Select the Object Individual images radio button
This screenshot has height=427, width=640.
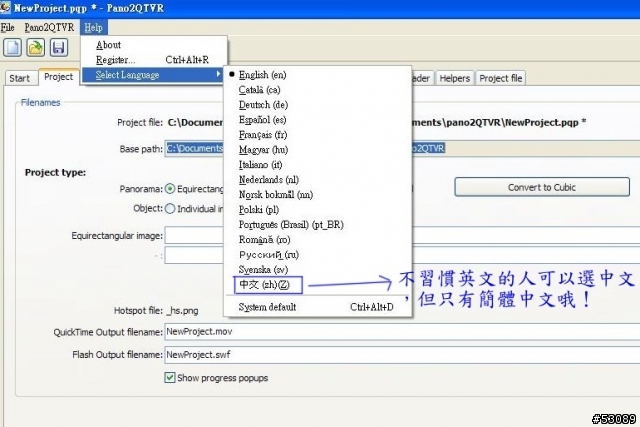click(170, 209)
